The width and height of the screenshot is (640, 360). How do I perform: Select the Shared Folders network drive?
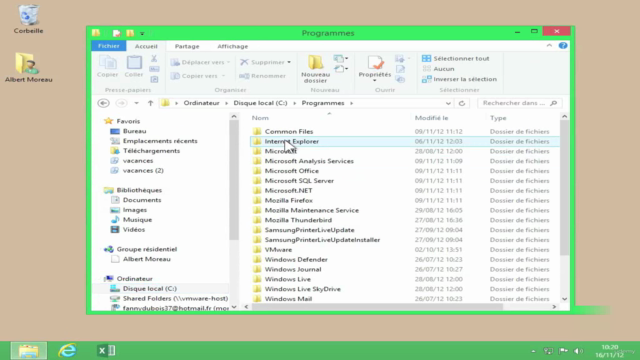tap(175, 298)
